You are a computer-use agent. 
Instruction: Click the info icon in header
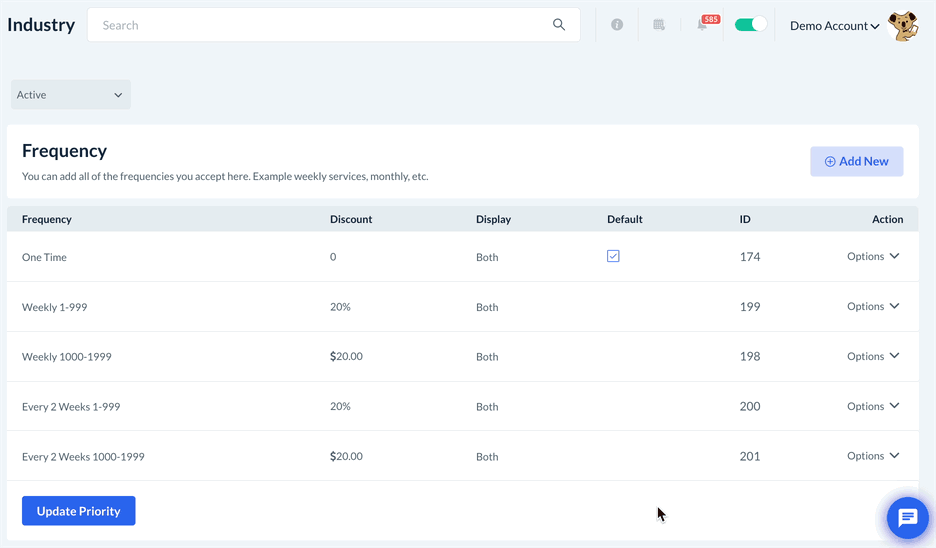pos(617,25)
